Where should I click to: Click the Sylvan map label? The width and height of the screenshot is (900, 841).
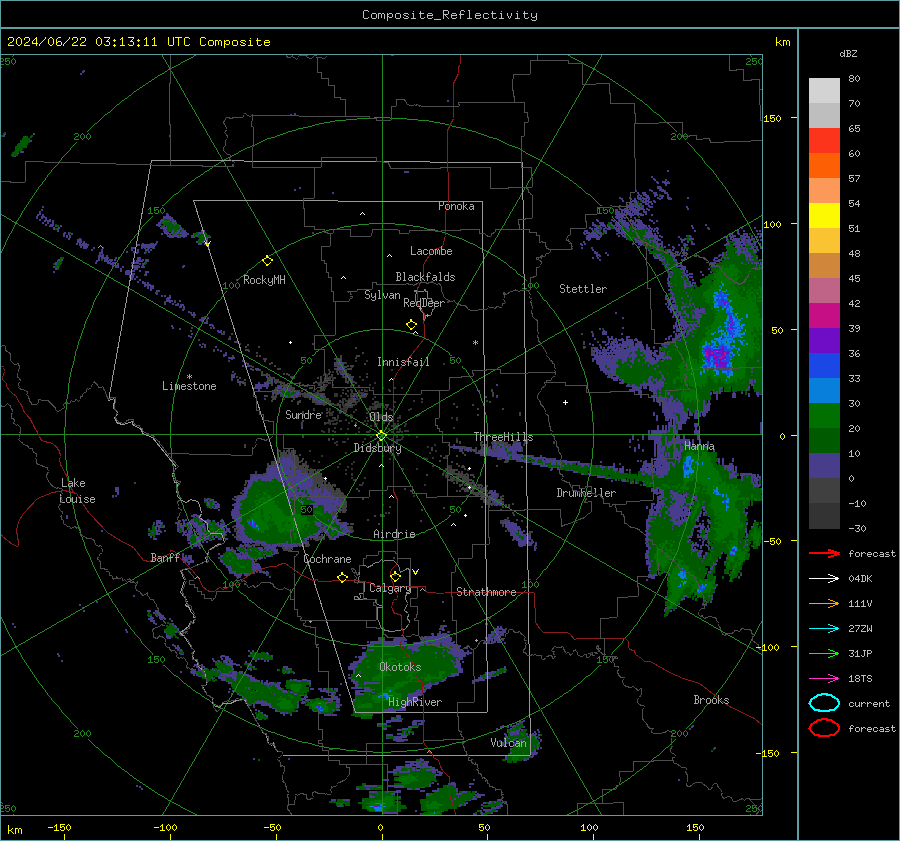(382, 295)
